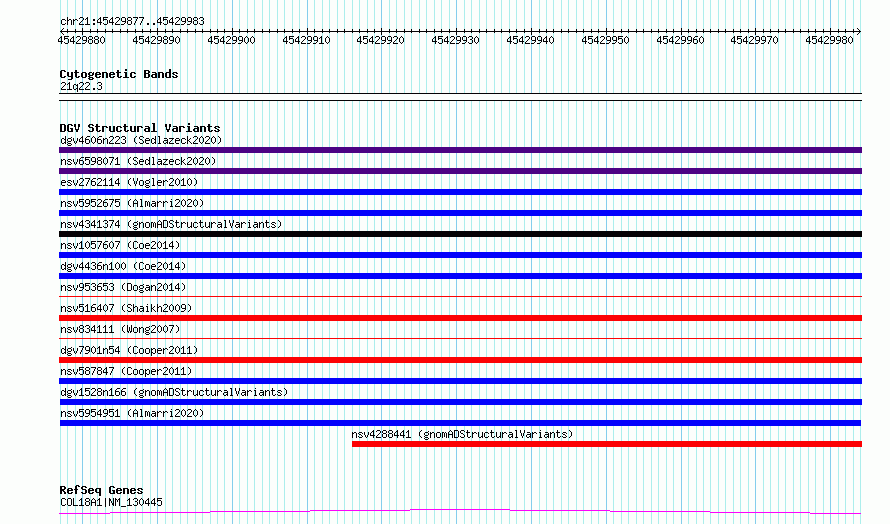890x524 pixels.
Task: Select the nsv1057607 (Coe2014) label
Action: coord(120,245)
